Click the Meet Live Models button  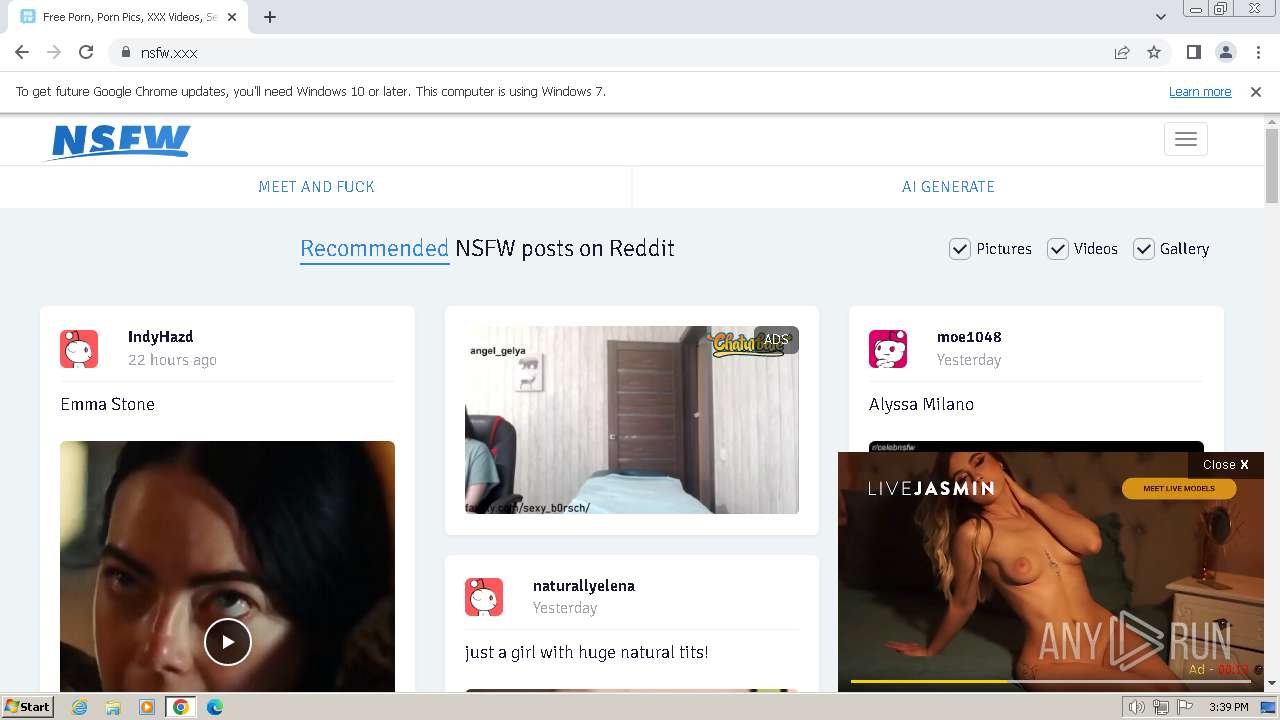pos(1179,489)
